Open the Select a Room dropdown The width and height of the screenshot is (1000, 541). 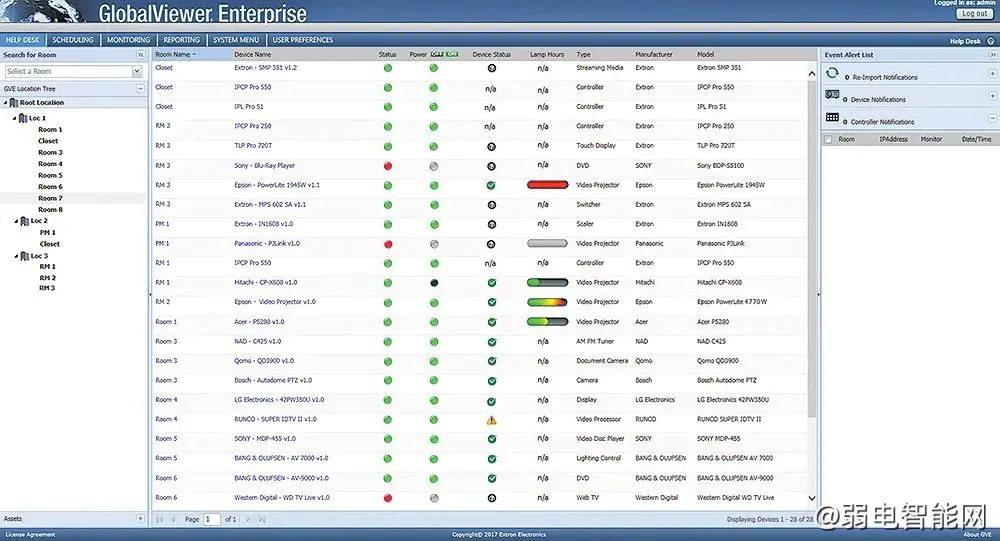137,71
